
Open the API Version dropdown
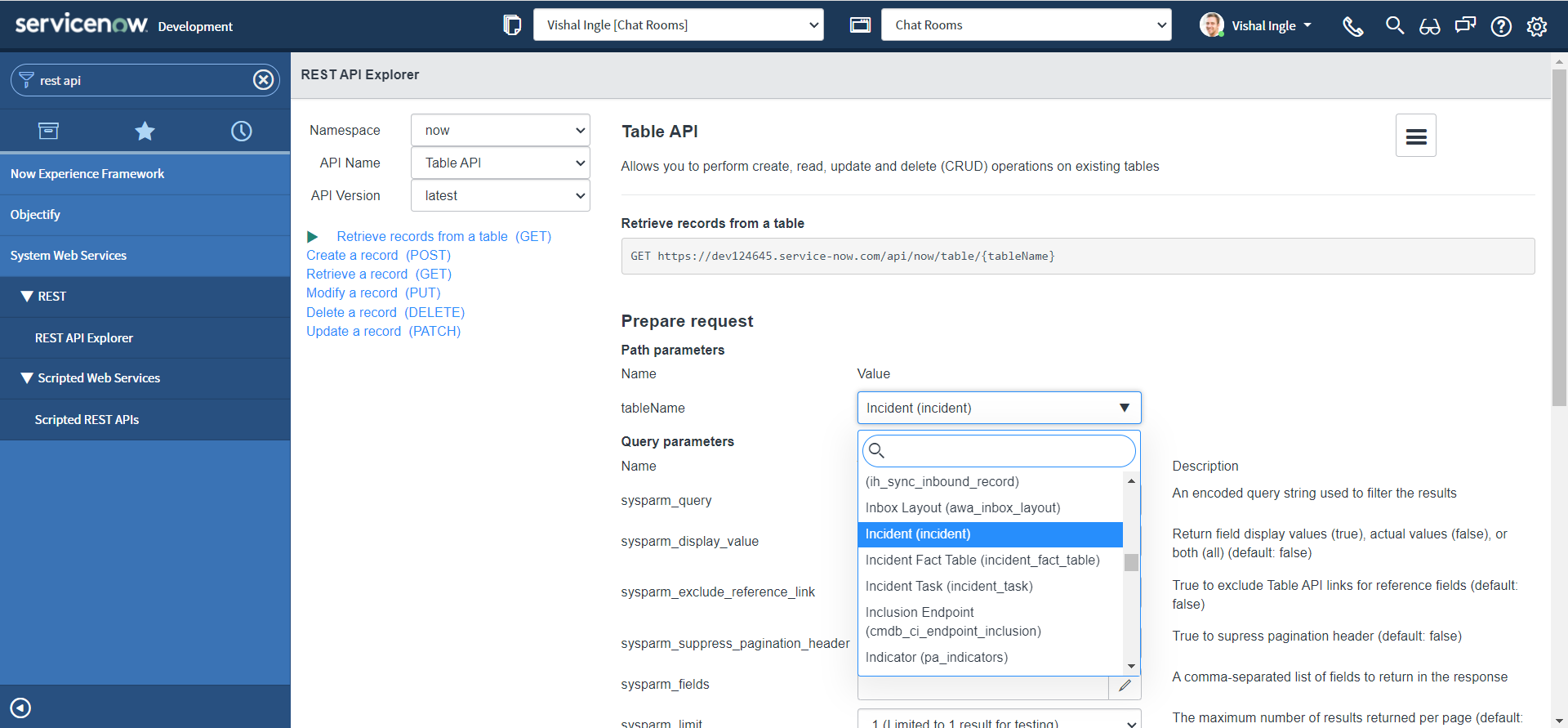click(501, 196)
